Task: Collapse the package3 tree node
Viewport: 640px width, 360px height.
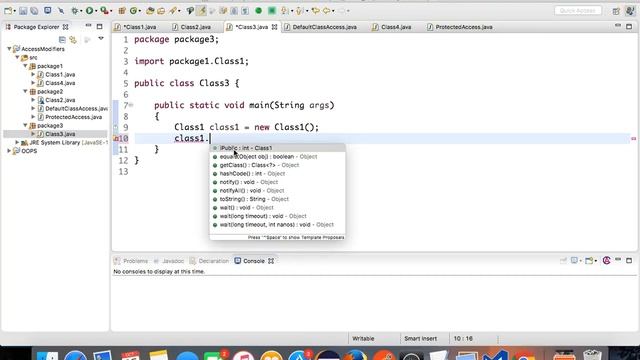Action: click(x=25, y=125)
